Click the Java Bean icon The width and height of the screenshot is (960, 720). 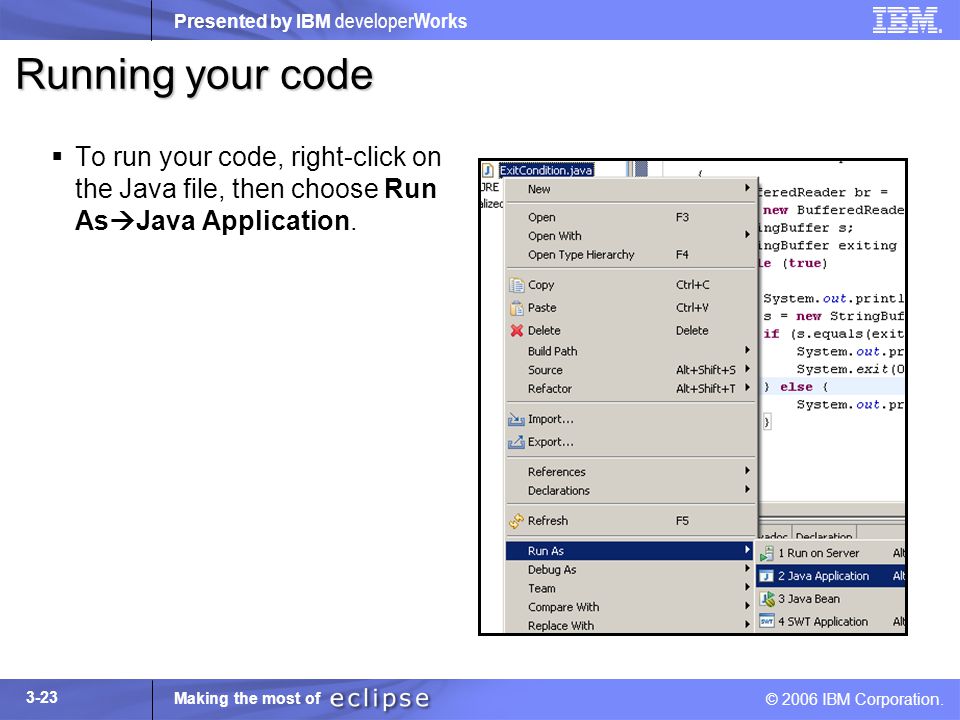pos(767,599)
